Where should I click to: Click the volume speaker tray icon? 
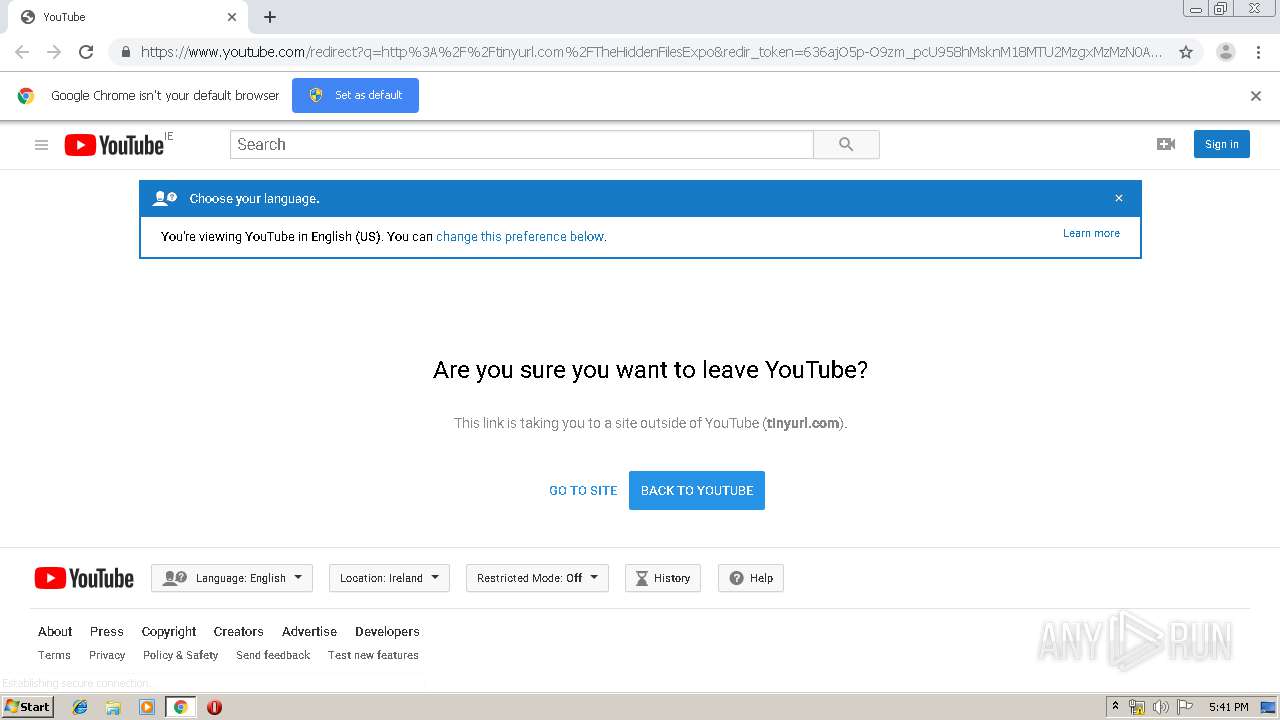point(1160,707)
